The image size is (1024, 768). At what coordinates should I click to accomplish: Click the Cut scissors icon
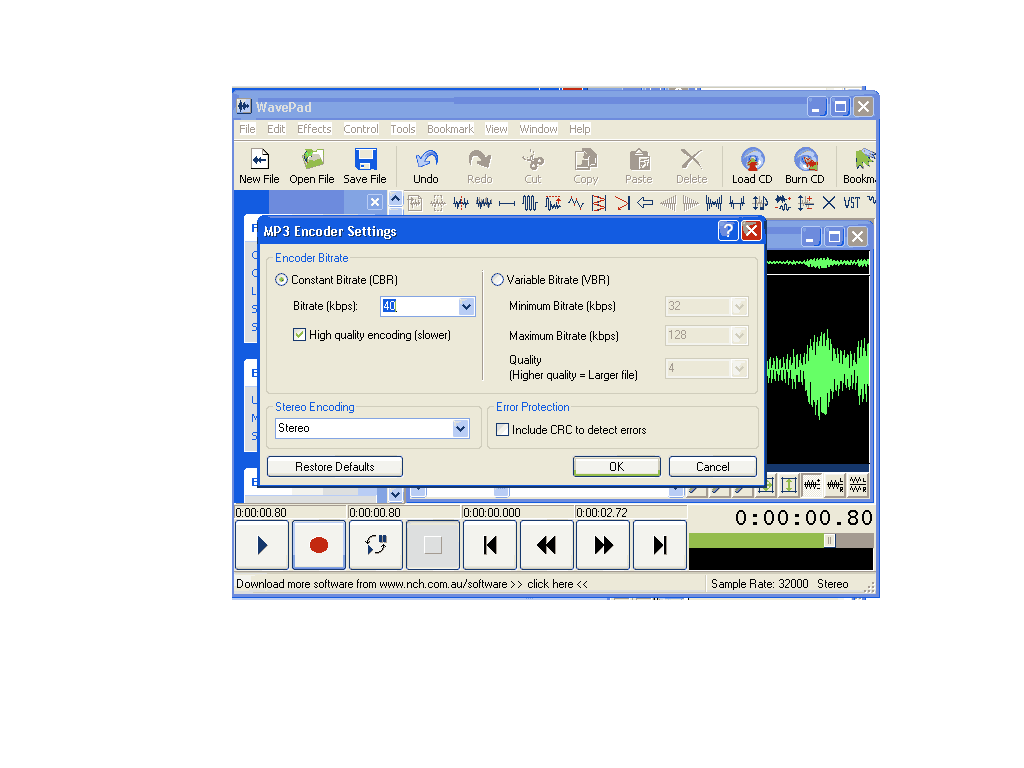[533, 166]
